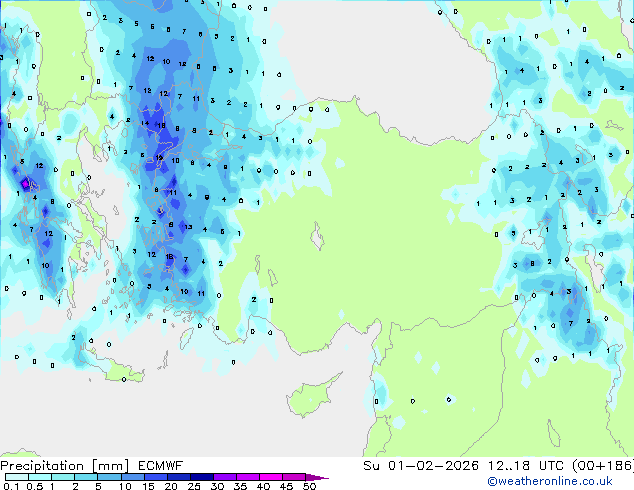Click the 'Precipitation [mm]' title text
The width and height of the screenshot is (634, 490).
click(x=65, y=466)
